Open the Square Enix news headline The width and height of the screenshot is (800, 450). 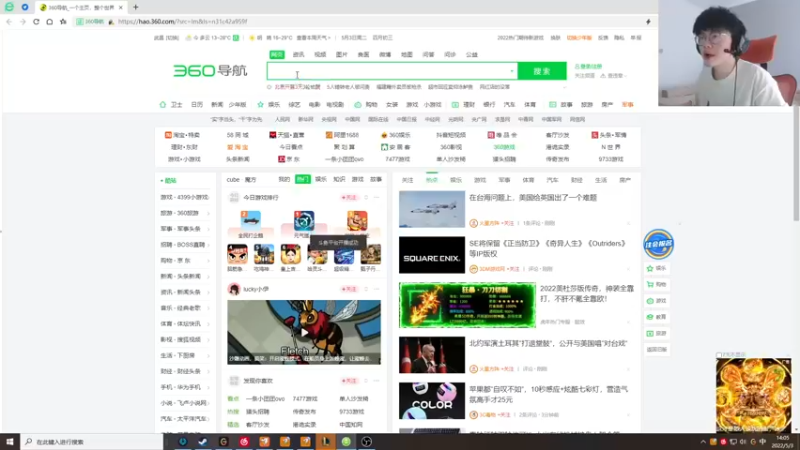coord(547,248)
